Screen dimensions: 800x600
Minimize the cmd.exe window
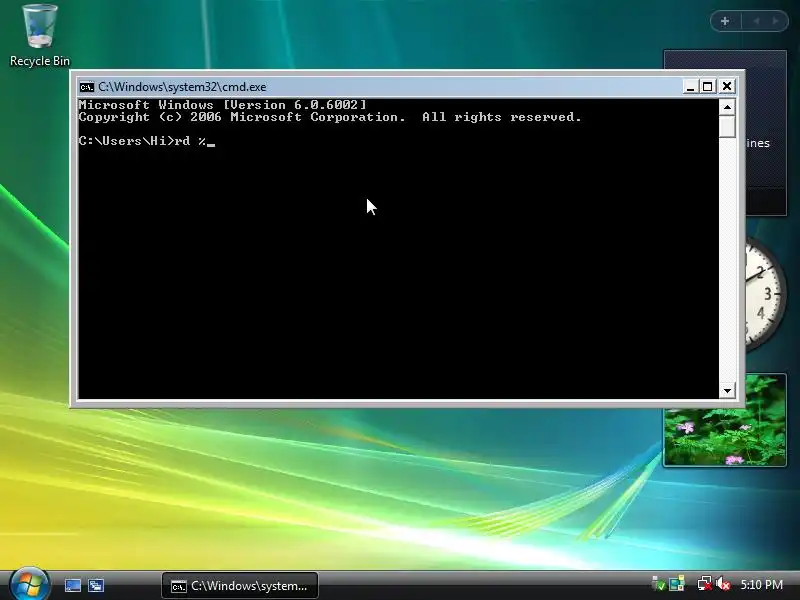tap(690, 86)
